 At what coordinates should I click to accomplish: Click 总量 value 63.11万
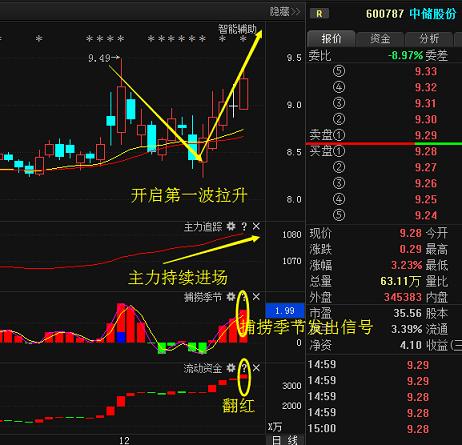point(400,281)
